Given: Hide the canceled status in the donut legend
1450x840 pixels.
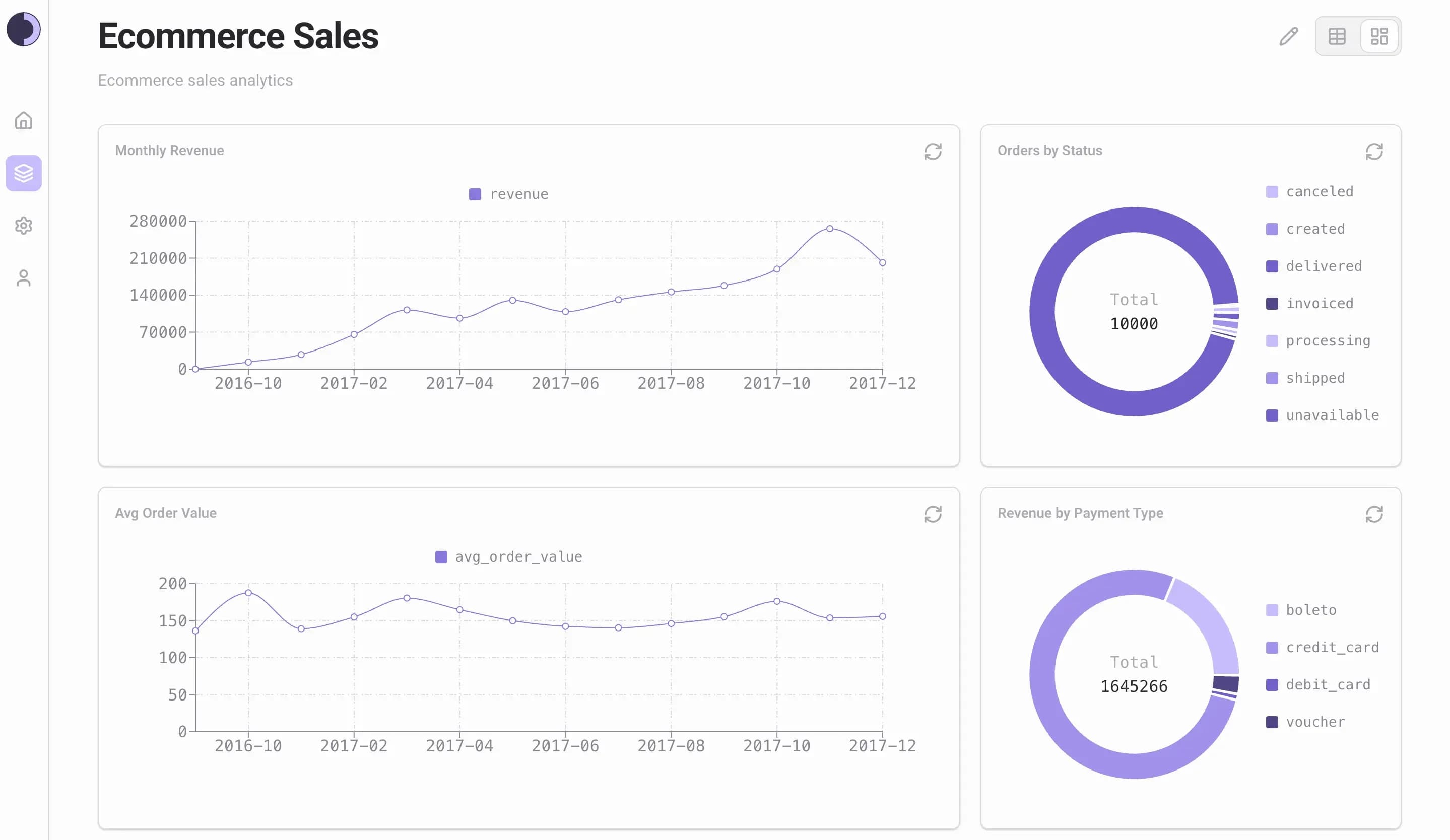Looking at the screenshot, I should click(1309, 191).
